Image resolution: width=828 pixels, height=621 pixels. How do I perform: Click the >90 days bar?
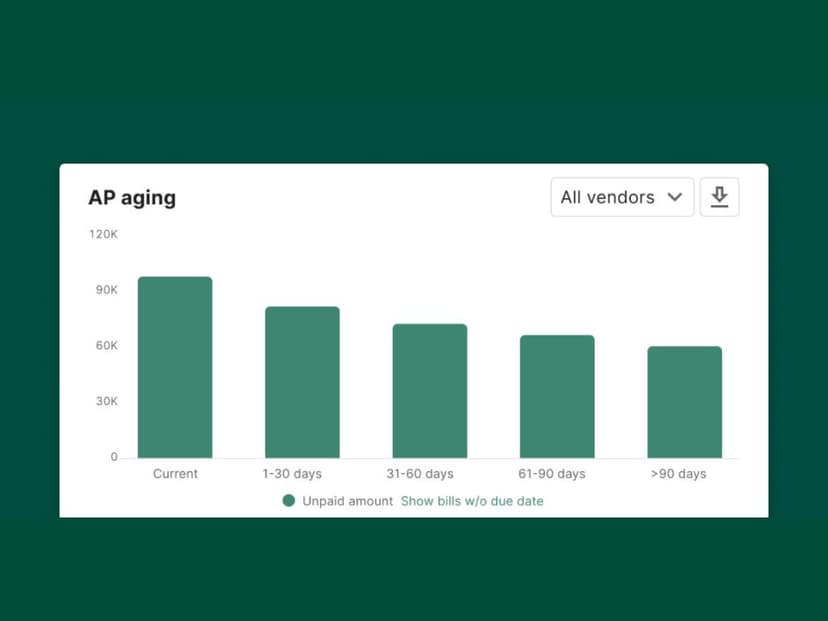pos(684,402)
